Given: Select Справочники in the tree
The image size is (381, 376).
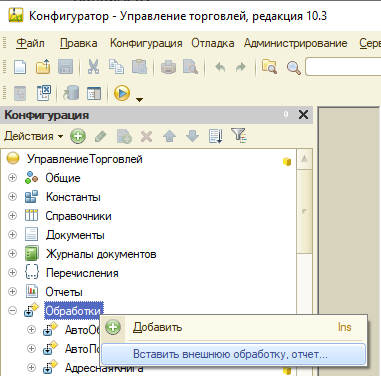Looking at the screenshot, I should (78, 216).
